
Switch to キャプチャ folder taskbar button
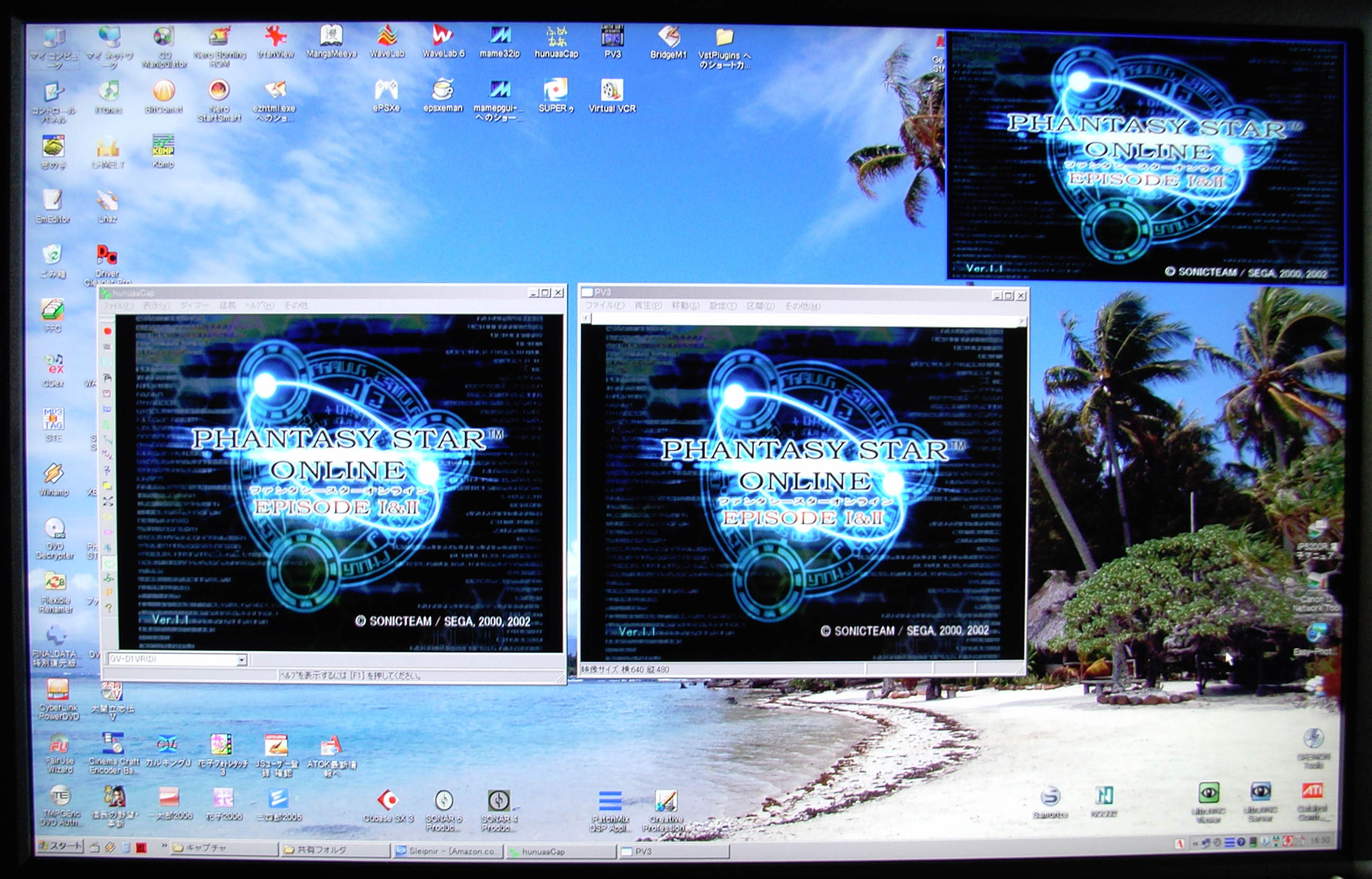[x=224, y=848]
